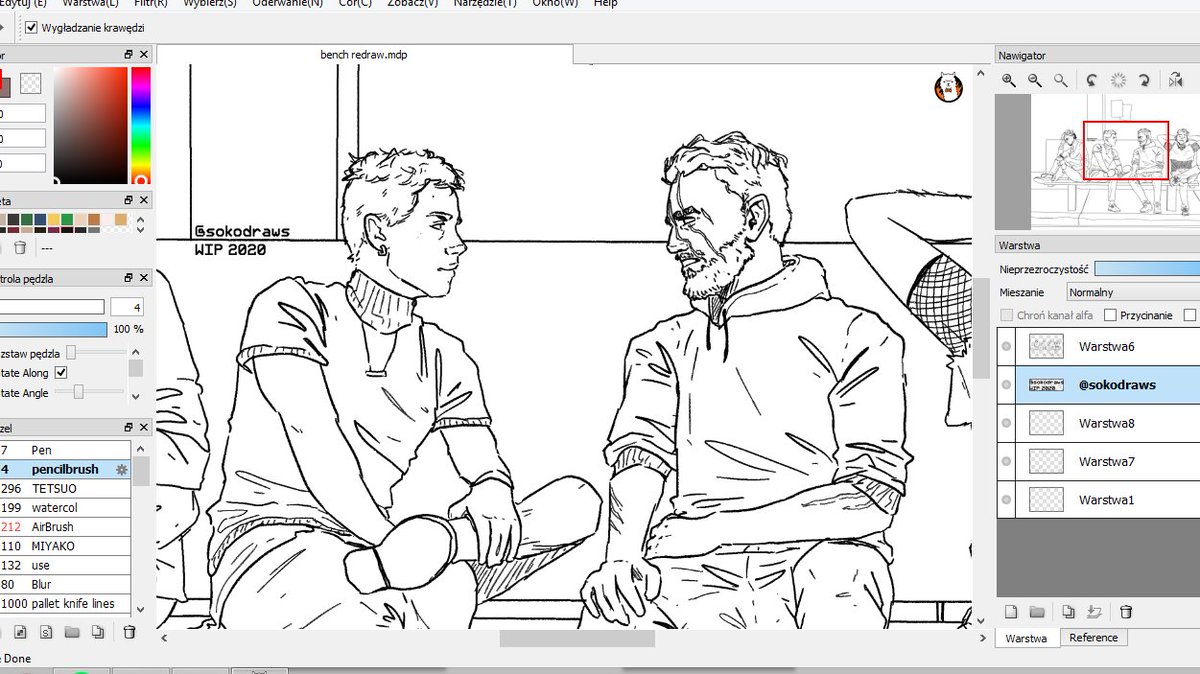This screenshot has width=1200, height=674.
Task: Click brush control scroll up arrow
Action: (136, 350)
